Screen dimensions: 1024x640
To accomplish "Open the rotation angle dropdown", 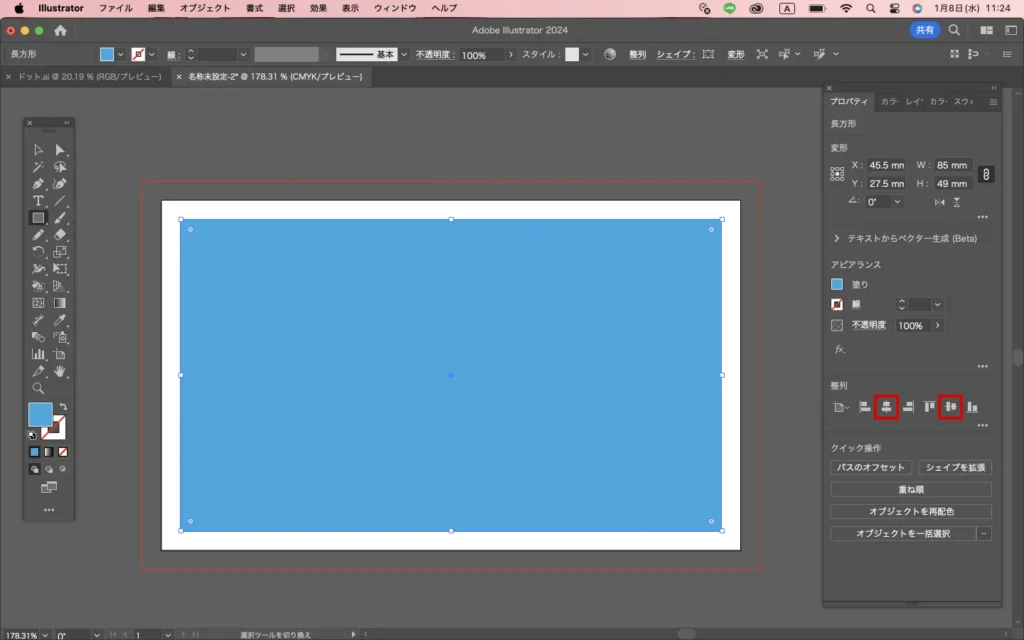I will point(896,202).
